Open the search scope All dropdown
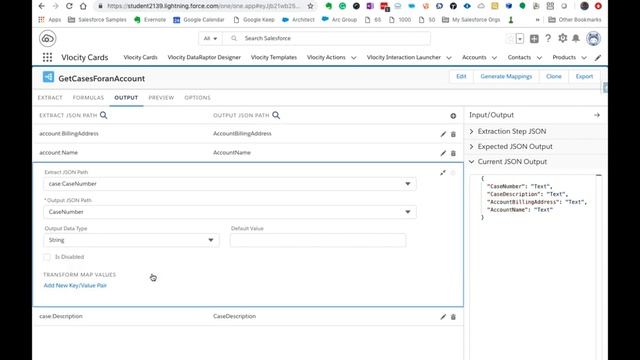 [210, 38]
